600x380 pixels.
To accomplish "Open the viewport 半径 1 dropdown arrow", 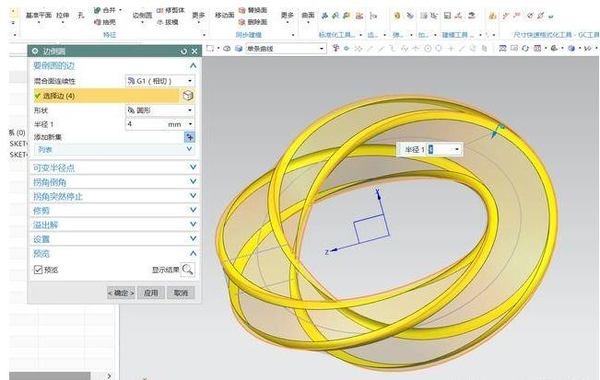I will tap(457, 150).
